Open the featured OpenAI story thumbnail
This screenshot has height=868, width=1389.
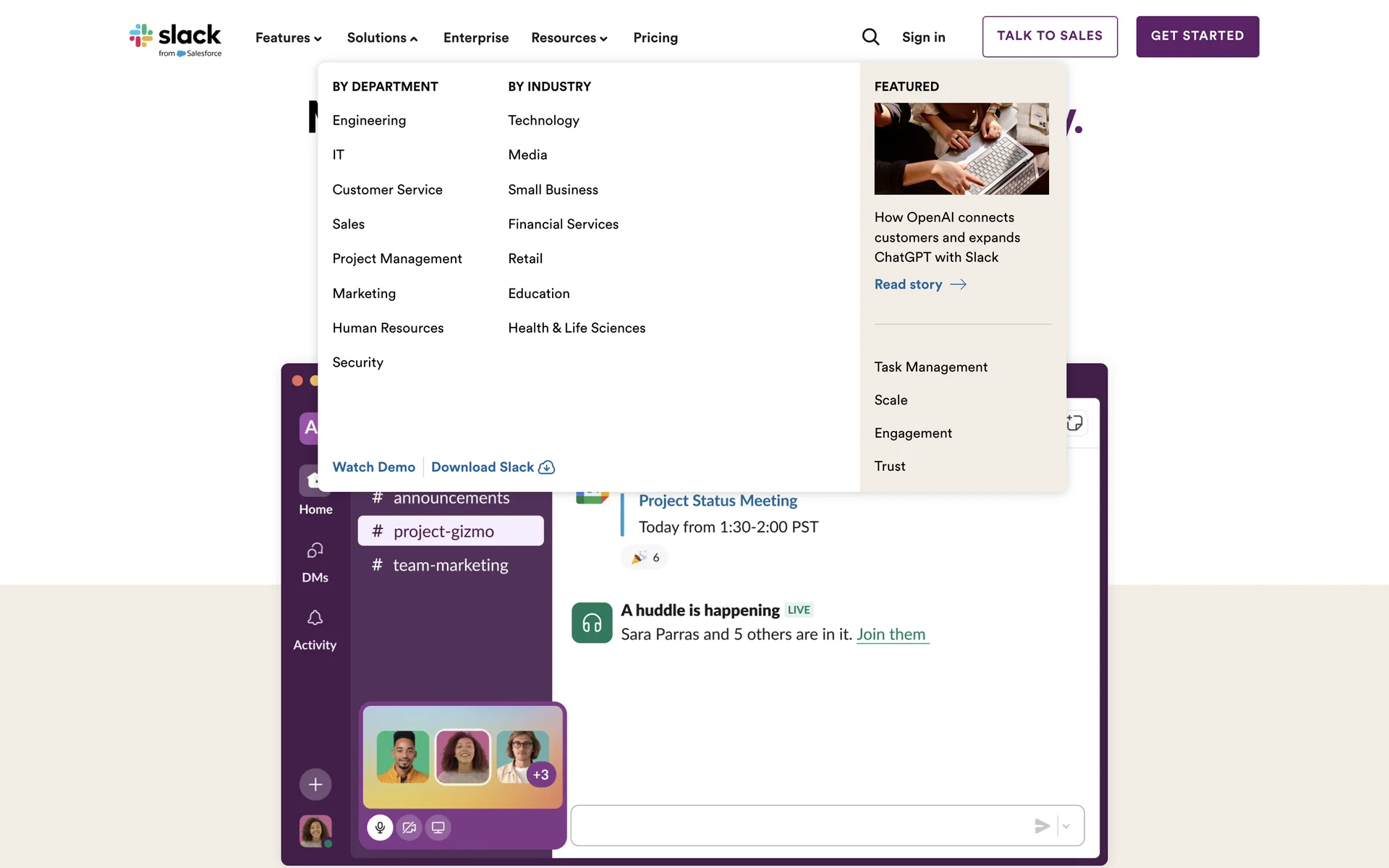tap(961, 148)
